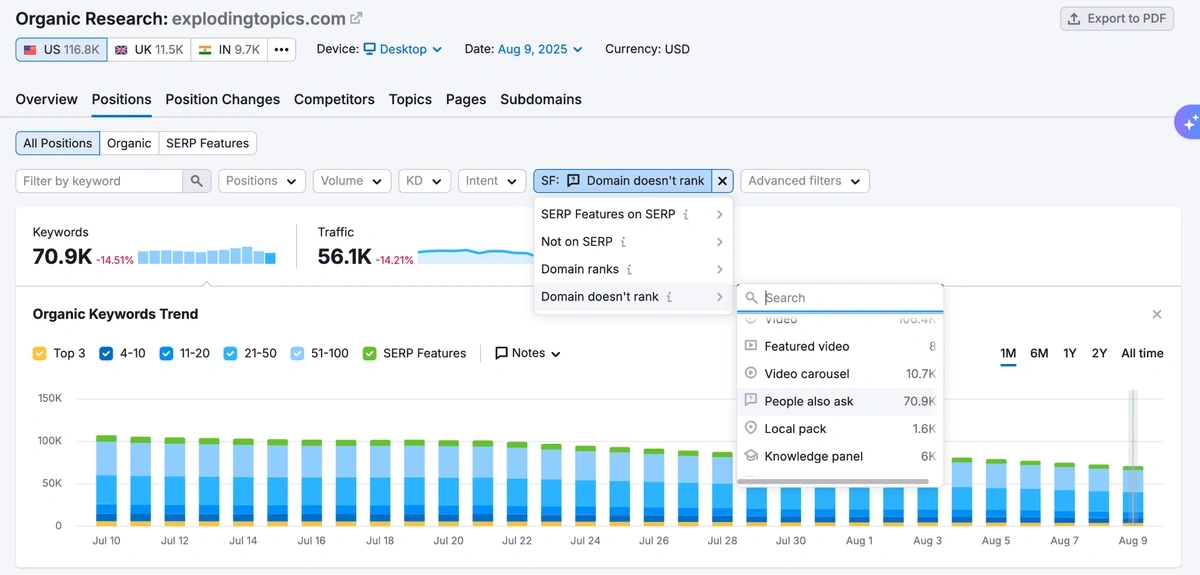Toggle the SERP Features legend checkbox

[370, 353]
